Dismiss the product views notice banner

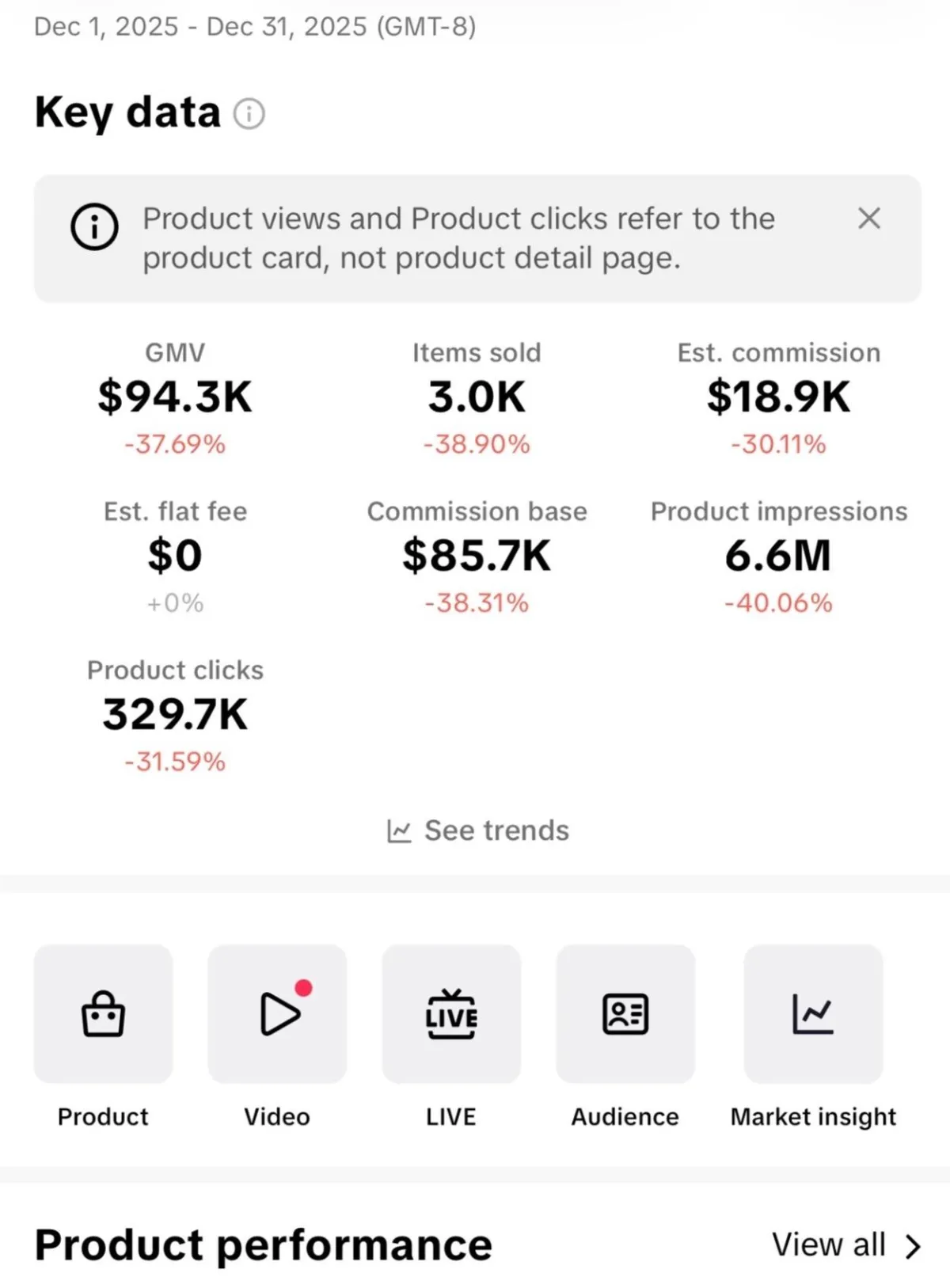click(x=869, y=218)
